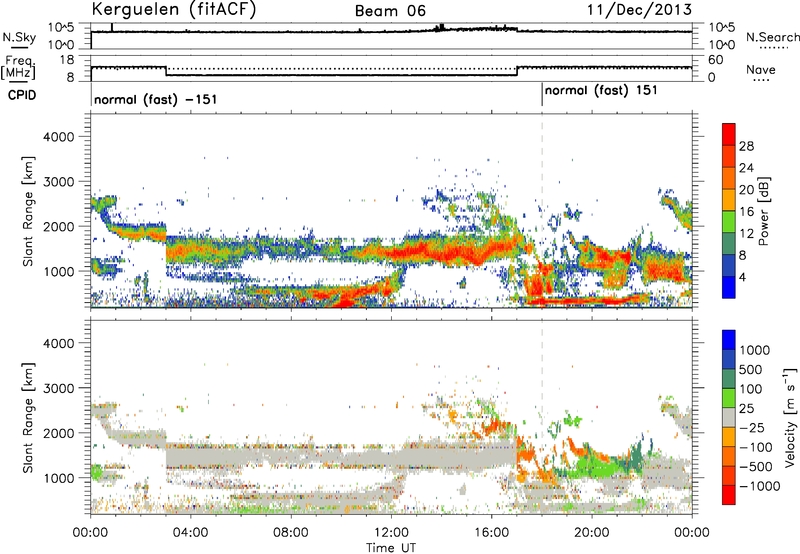Click the '16:00' time axis tick

[491, 533]
